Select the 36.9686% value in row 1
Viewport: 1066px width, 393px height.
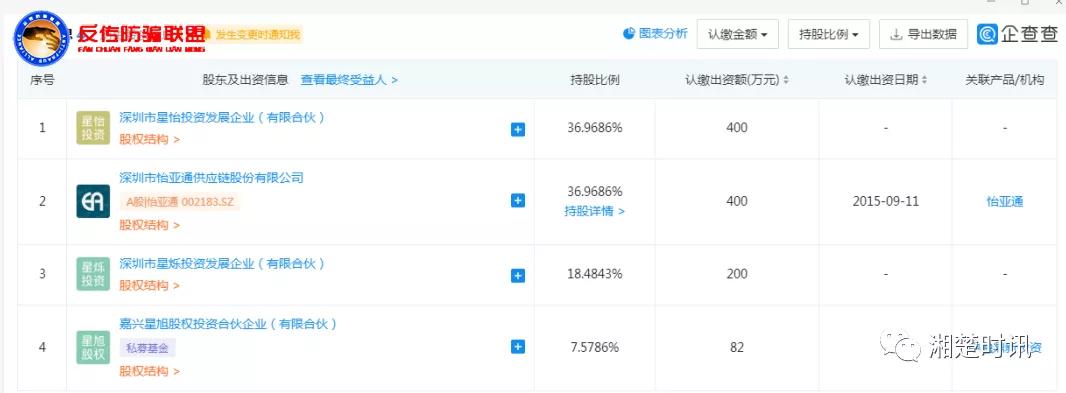coord(595,128)
